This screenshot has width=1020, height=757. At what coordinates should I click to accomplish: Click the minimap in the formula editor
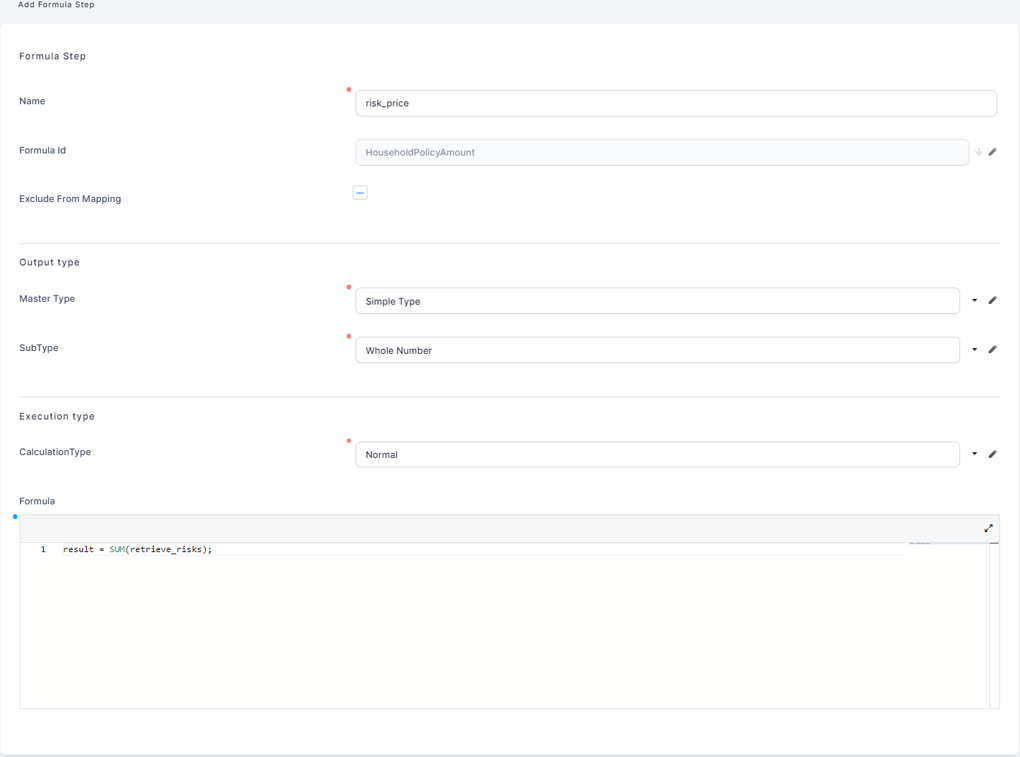click(920, 544)
